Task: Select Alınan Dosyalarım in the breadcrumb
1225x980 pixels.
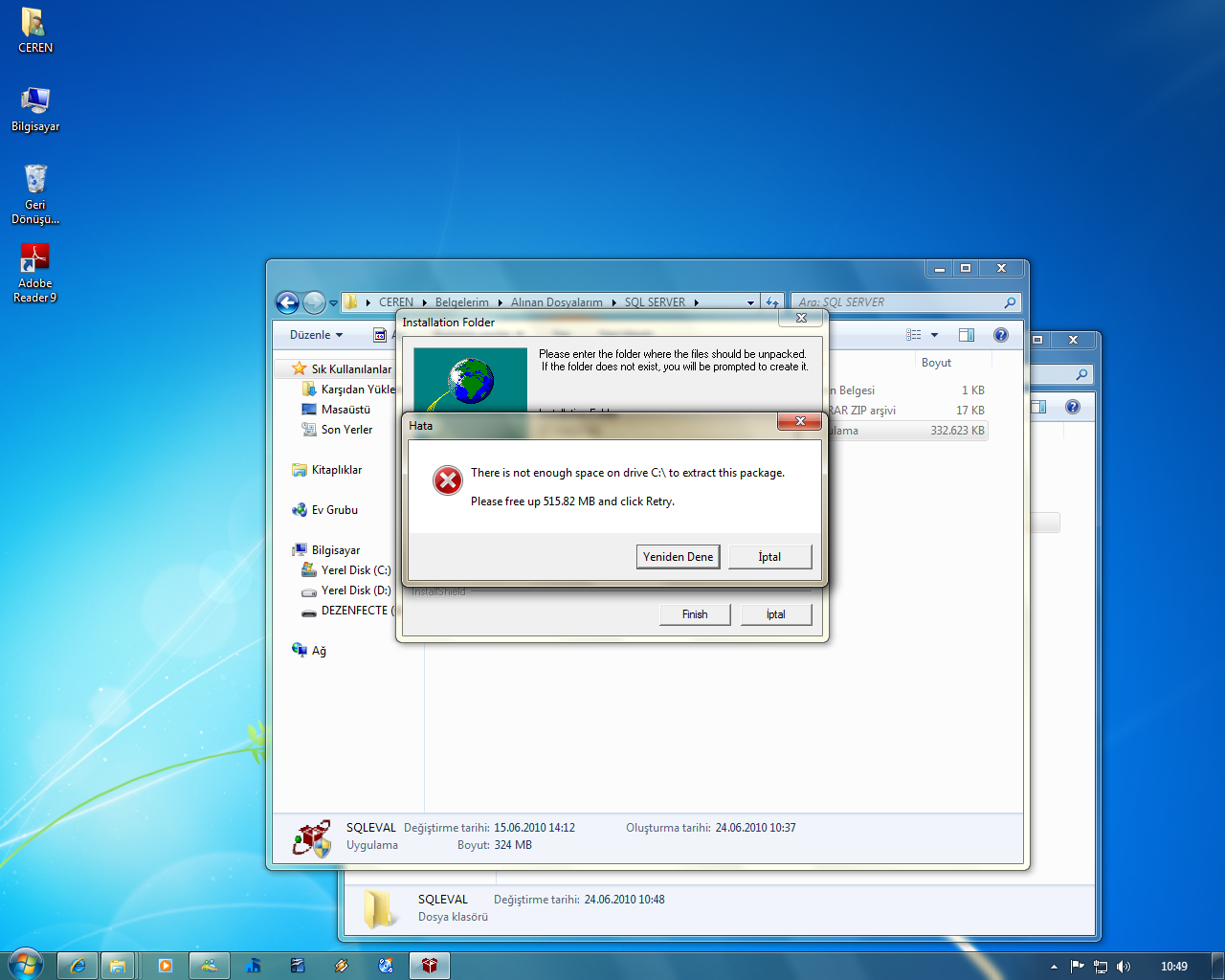Action: [557, 302]
